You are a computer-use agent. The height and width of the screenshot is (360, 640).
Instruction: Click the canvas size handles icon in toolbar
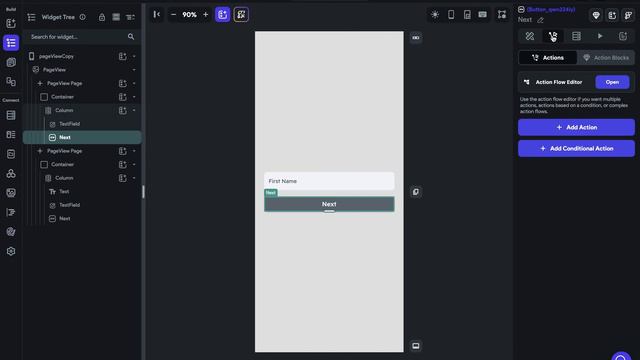[502, 15]
